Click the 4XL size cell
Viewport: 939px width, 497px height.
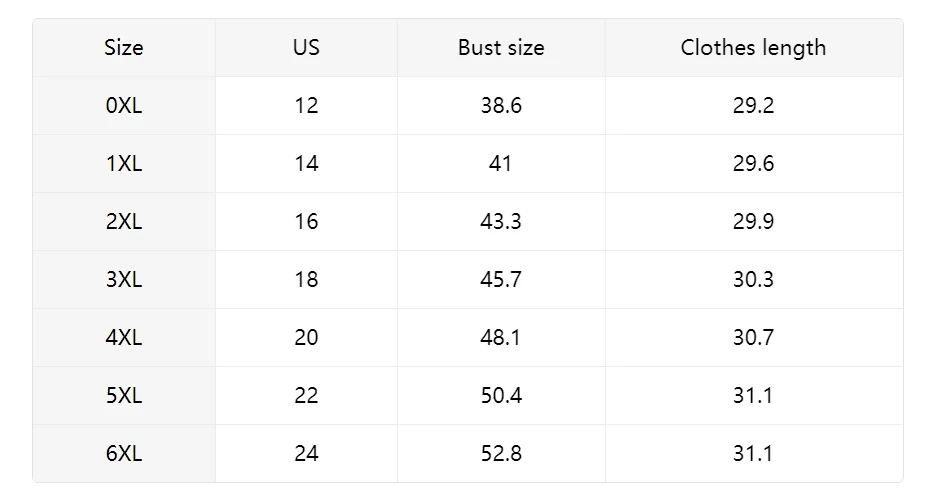point(124,338)
